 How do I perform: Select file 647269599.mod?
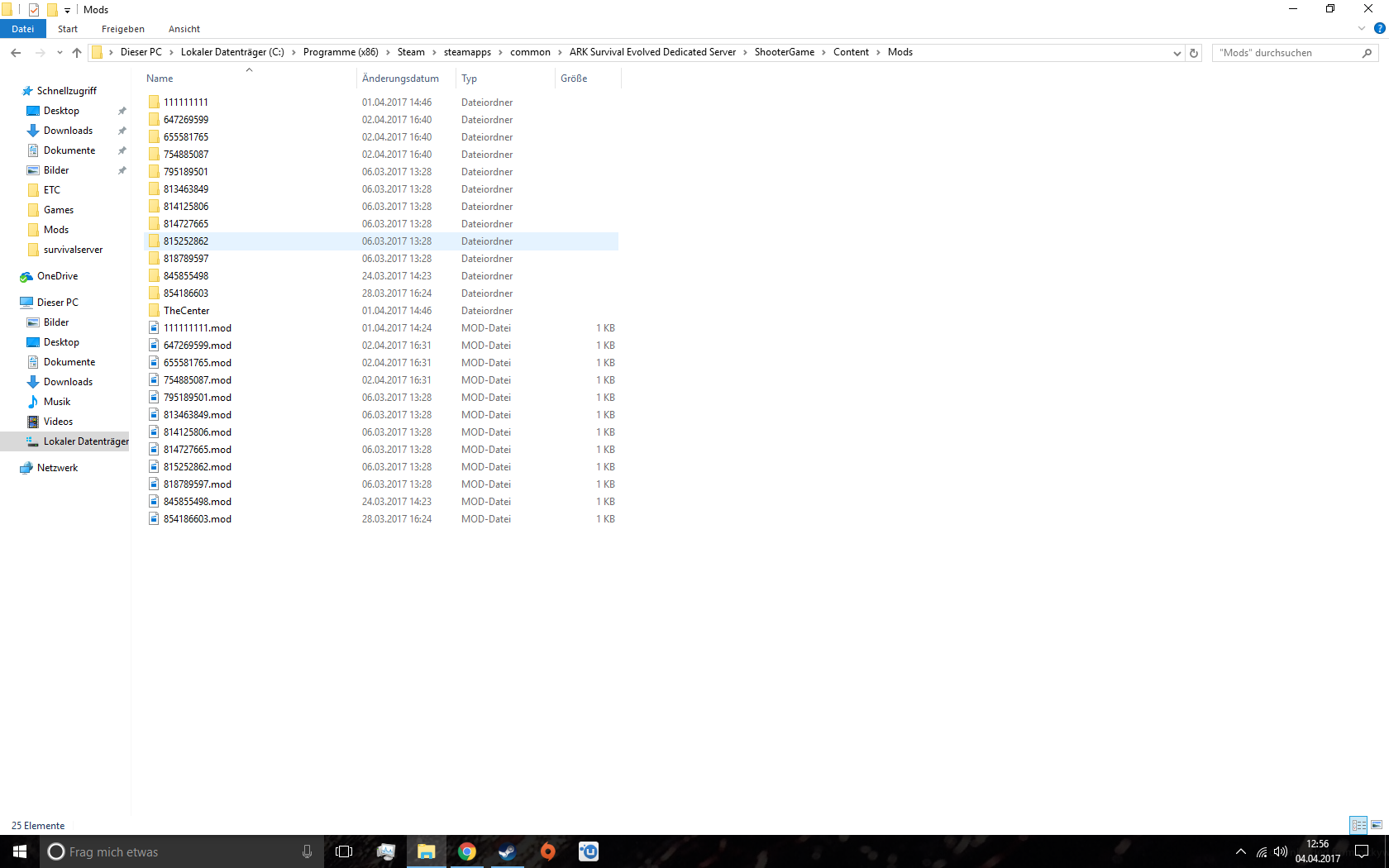pos(198,346)
